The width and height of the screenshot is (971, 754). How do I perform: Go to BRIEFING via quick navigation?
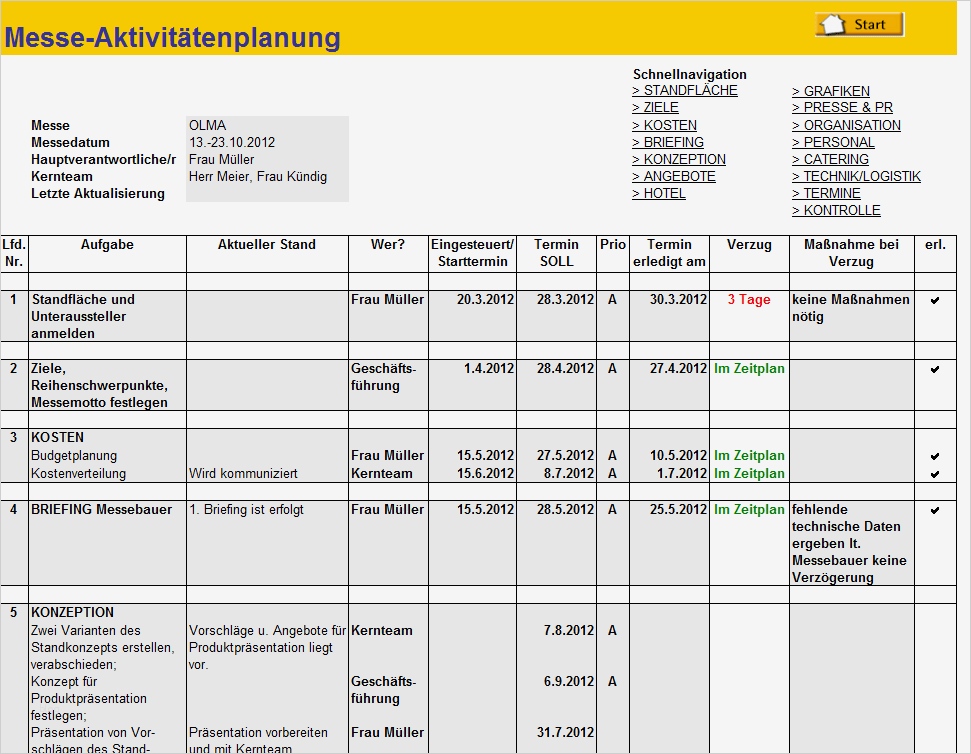(668, 142)
